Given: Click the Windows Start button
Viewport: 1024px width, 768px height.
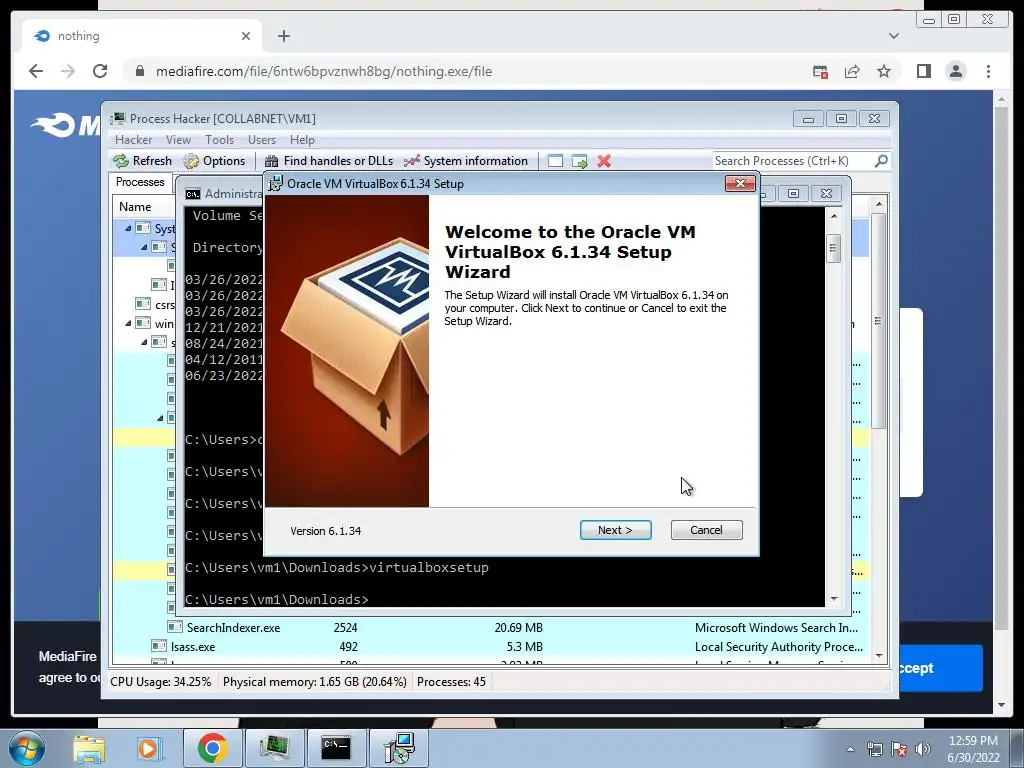Looking at the screenshot, I should [x=27, y=748].
